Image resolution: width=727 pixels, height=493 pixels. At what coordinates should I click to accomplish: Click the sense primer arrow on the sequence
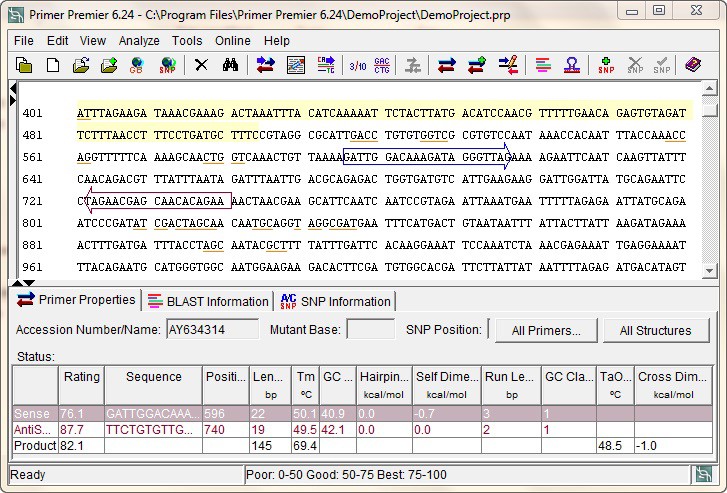(x=427, y=157)
